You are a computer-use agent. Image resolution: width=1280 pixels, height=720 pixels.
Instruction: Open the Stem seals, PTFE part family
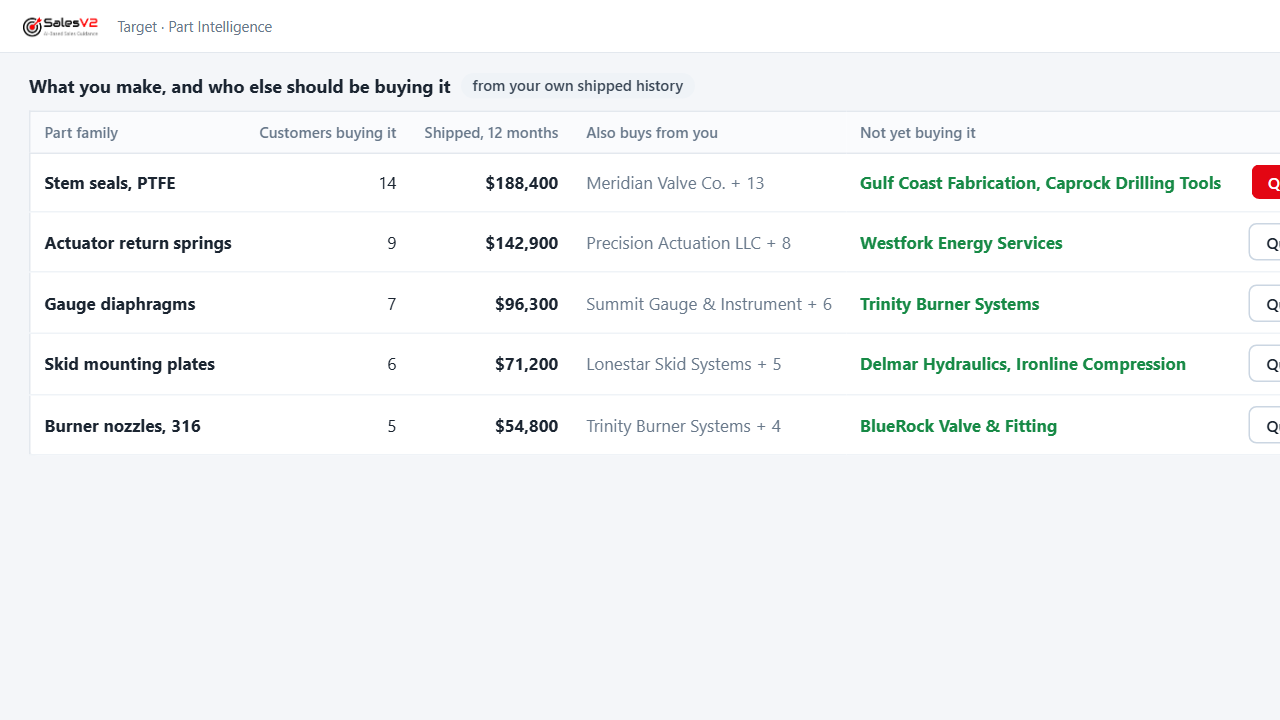110,183
